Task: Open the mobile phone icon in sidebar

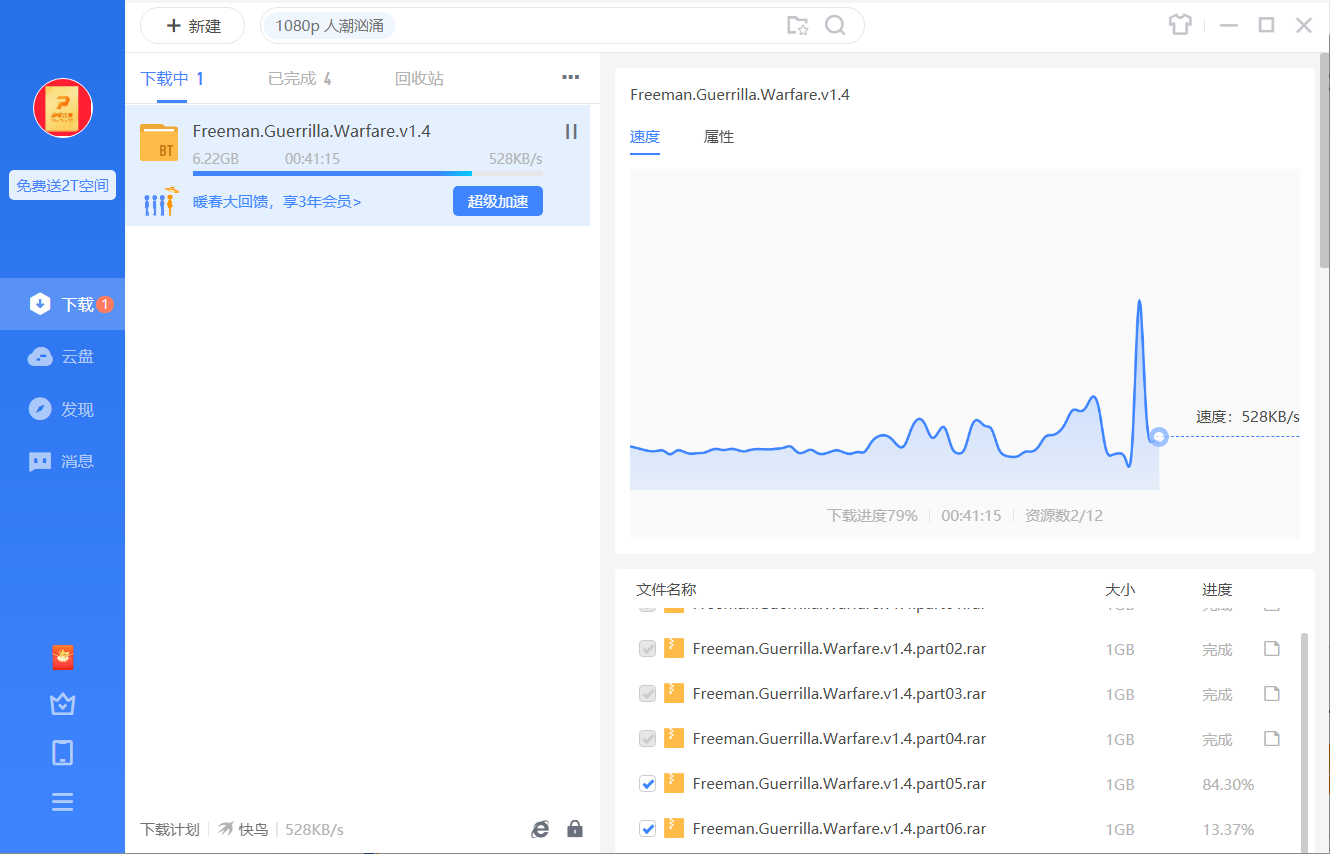Action: [x=63, y=753]
